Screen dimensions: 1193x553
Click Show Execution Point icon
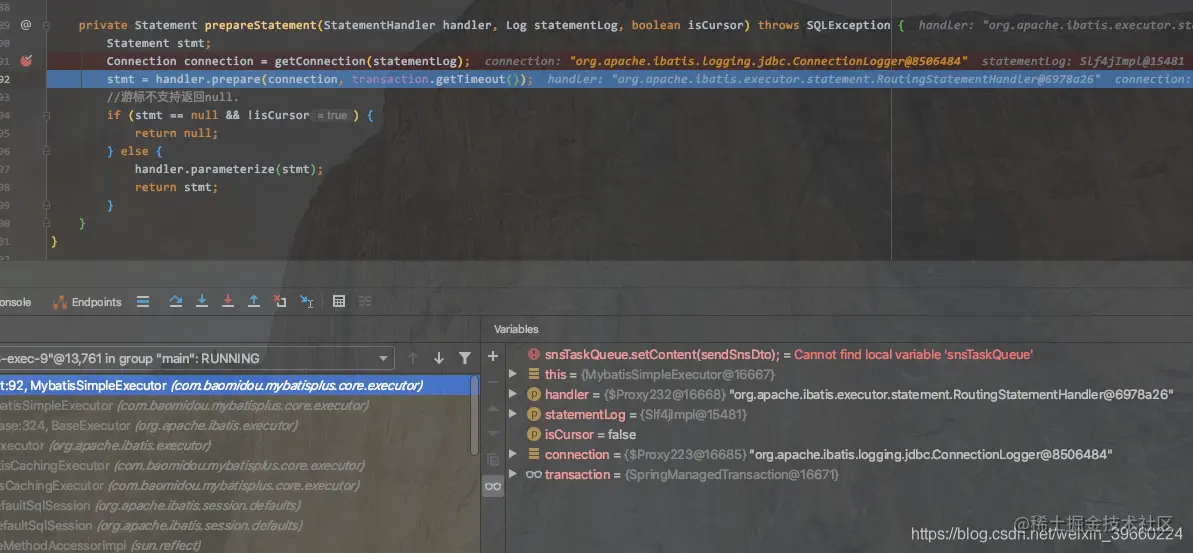tap(143, 302)
